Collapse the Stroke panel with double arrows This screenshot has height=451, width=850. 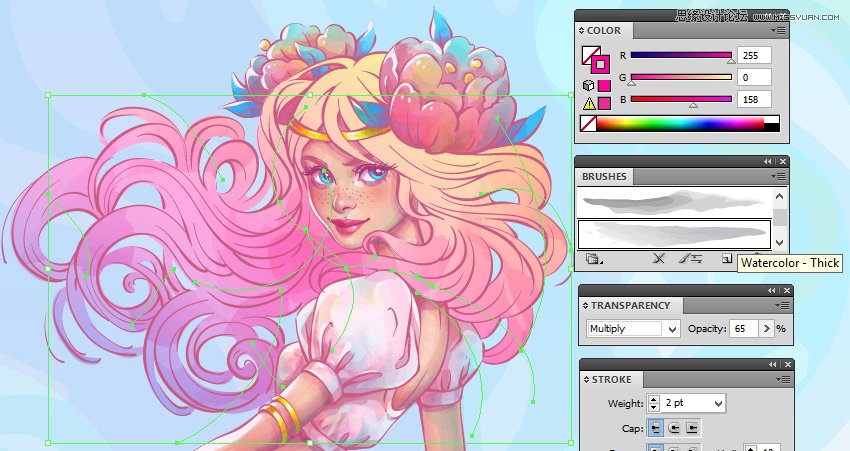[x=772, y=365]
